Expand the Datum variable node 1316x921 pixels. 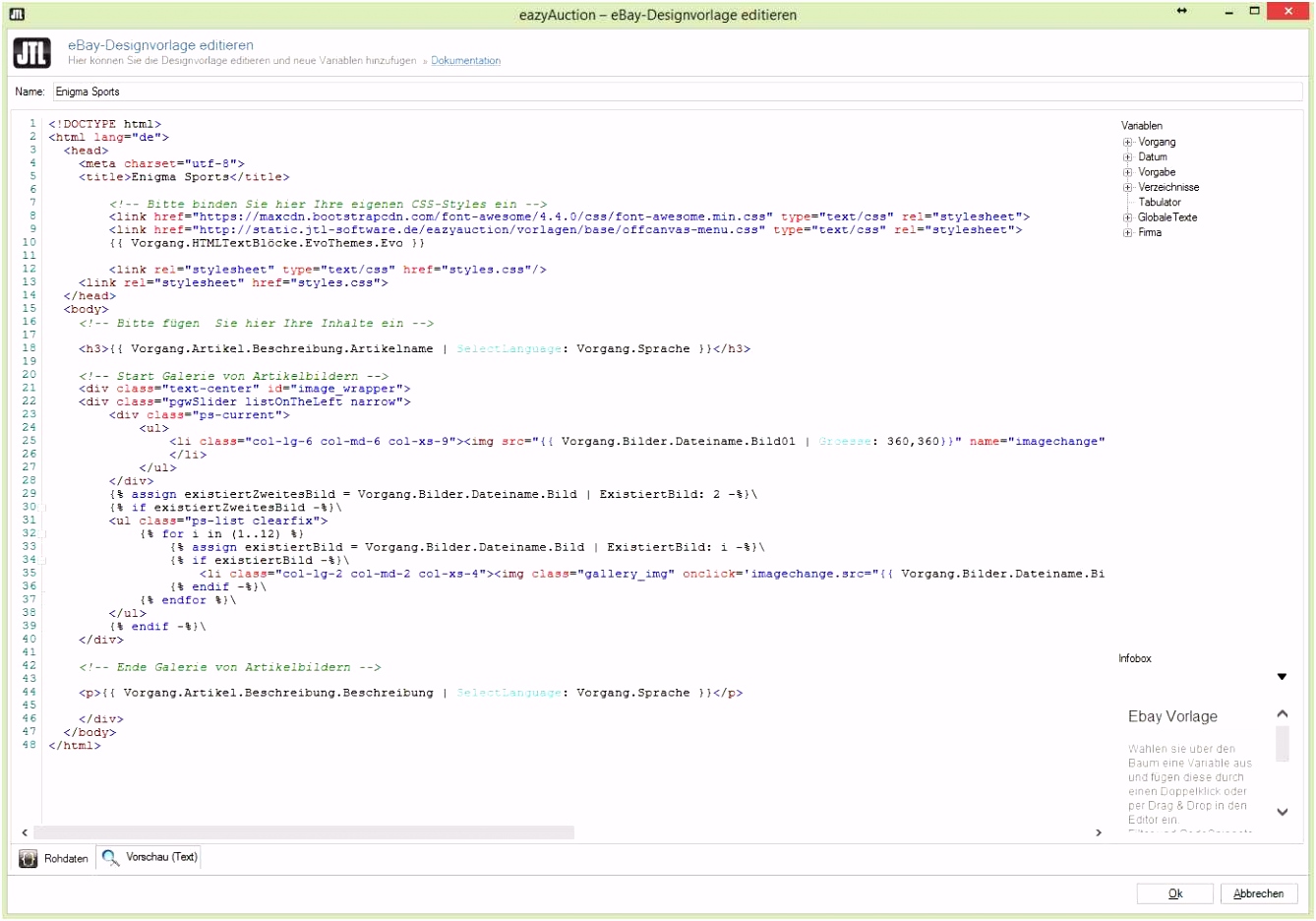point(1128,157)
